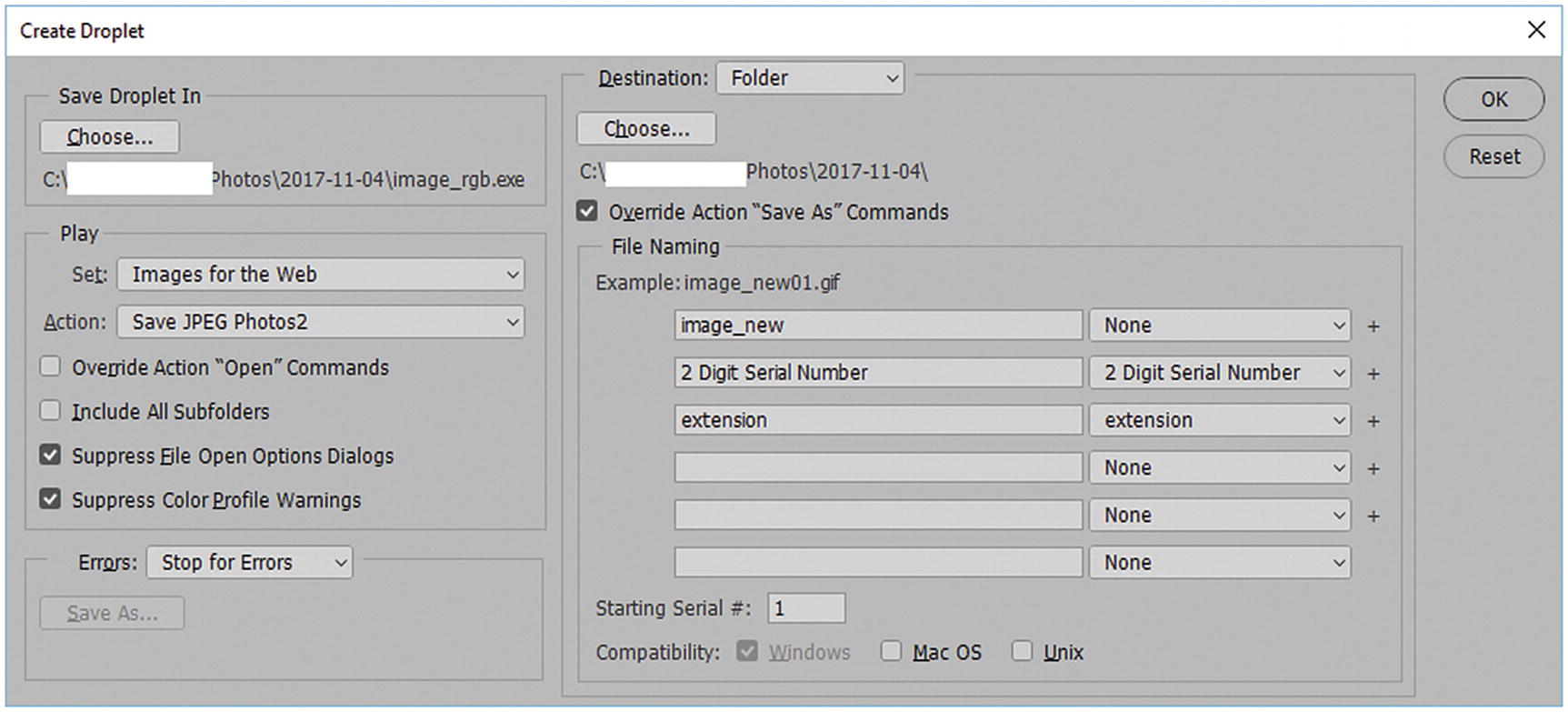Close the Create Droplet dialog
This screenshot has height=712, width=1568.
tap(1536, 30)
